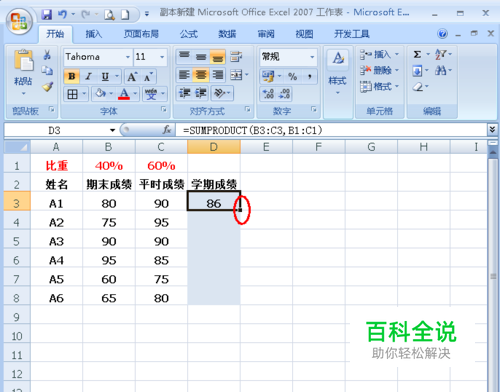Switch to the 公式 ribbon tab
Screen dimensions: 500x392
189,34
